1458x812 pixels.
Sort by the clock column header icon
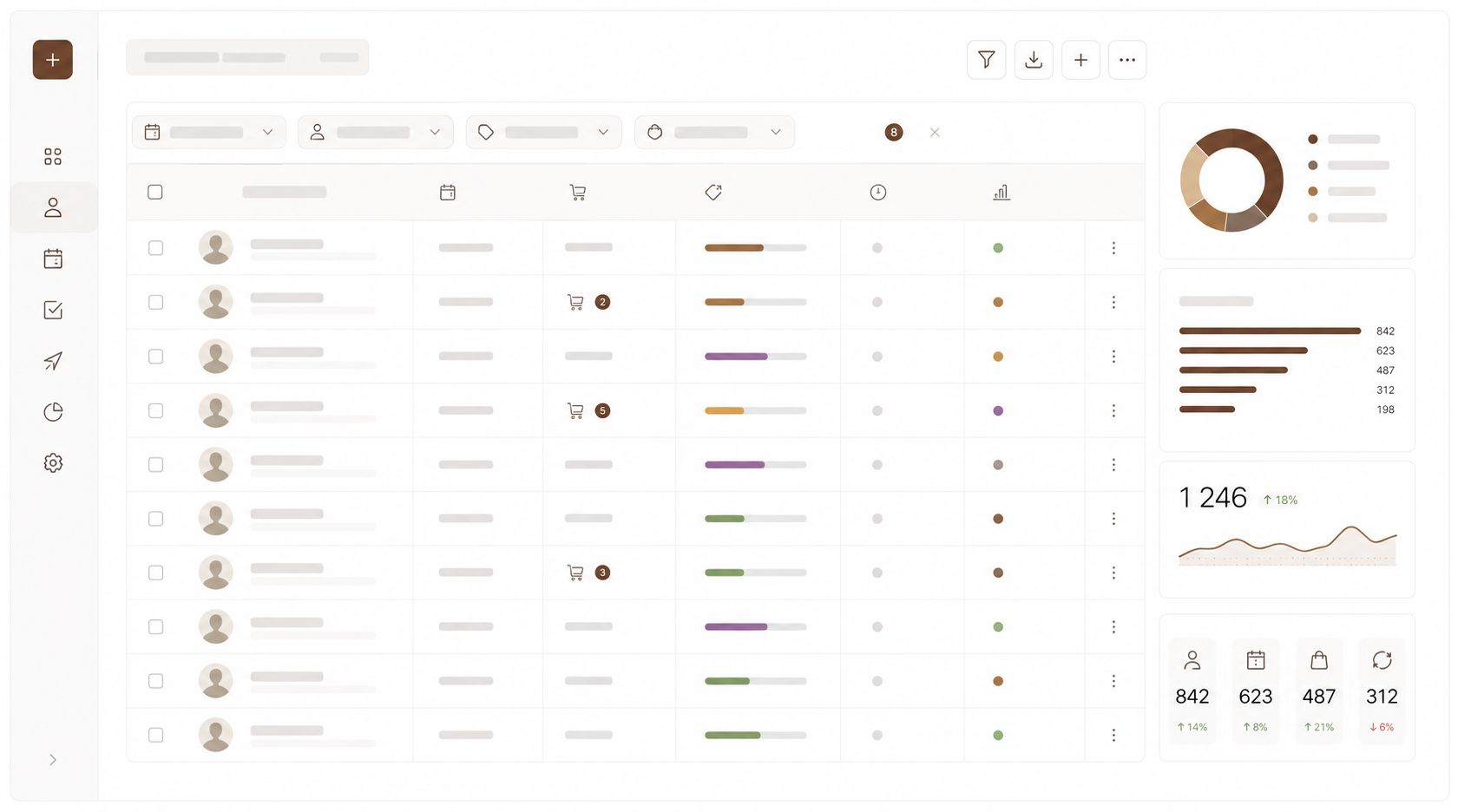pyautogui.click(x=878, y=193)
